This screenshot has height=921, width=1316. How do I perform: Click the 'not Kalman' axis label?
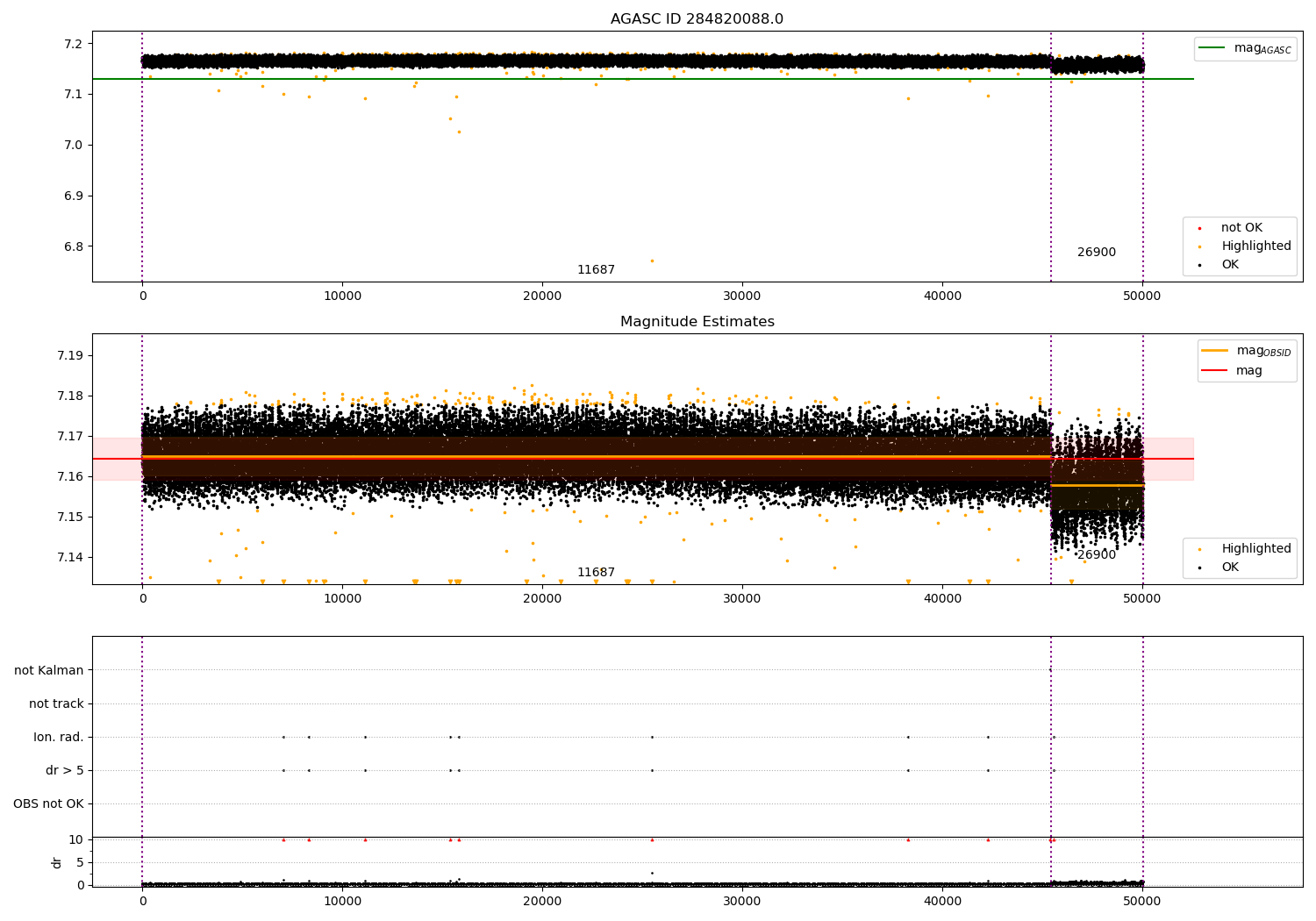click(49, 671)
